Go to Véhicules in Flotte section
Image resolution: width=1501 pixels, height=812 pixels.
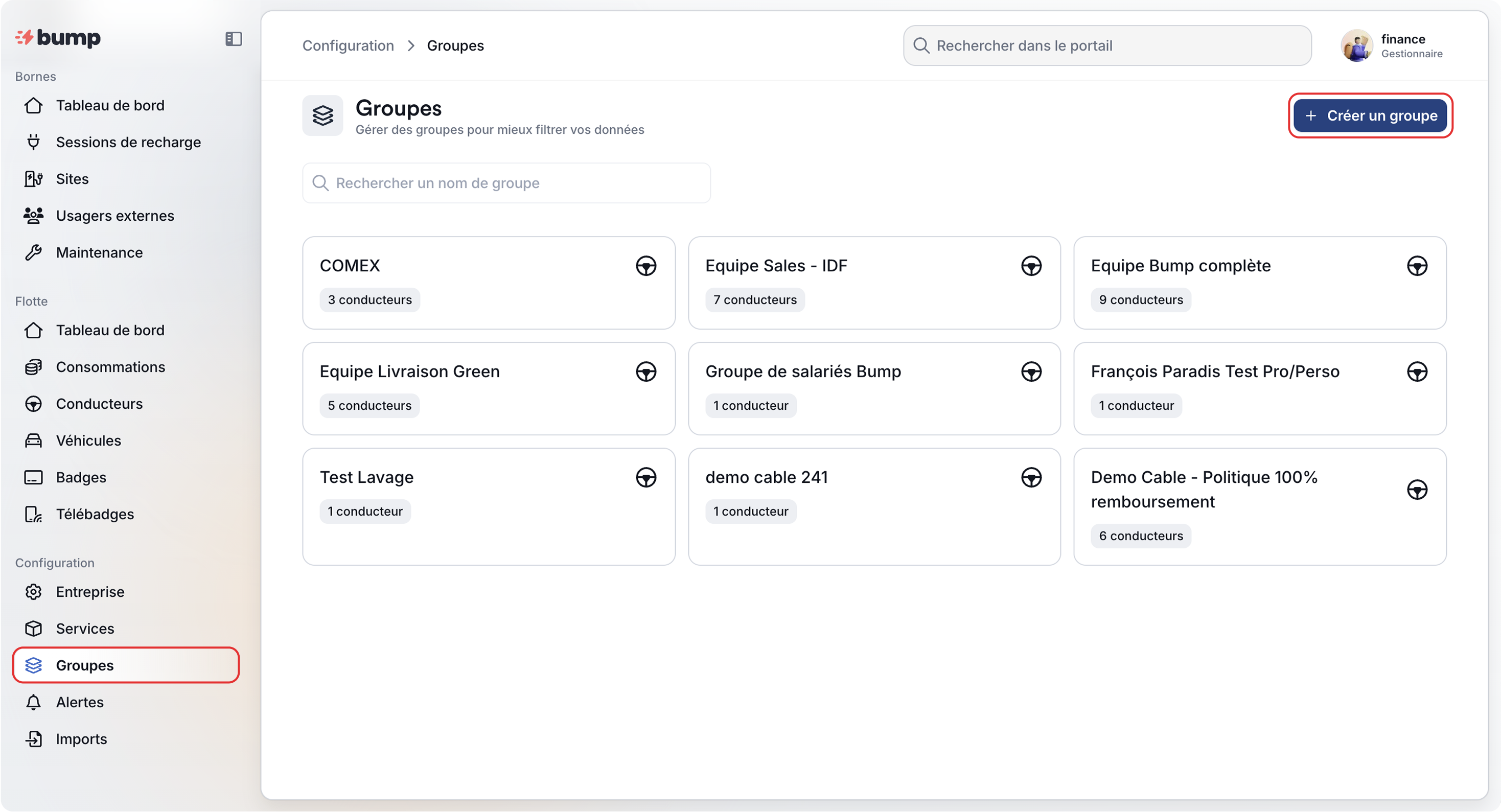pyautogui.click(x=88, y=440)
